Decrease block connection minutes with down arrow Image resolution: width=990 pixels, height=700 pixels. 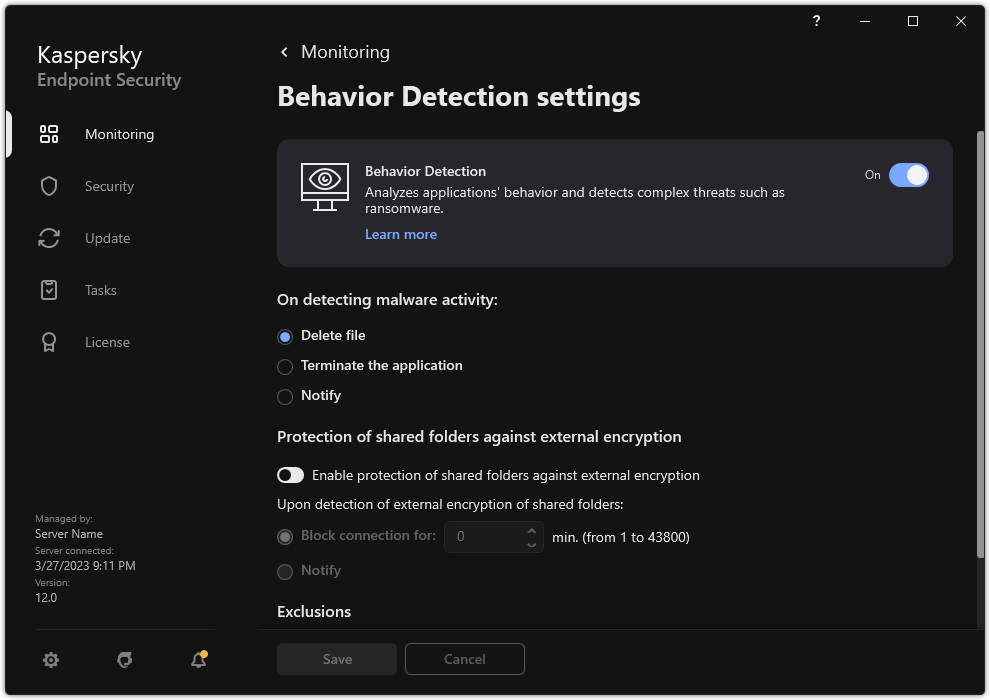pyautogui.click(x=532, y=544)
